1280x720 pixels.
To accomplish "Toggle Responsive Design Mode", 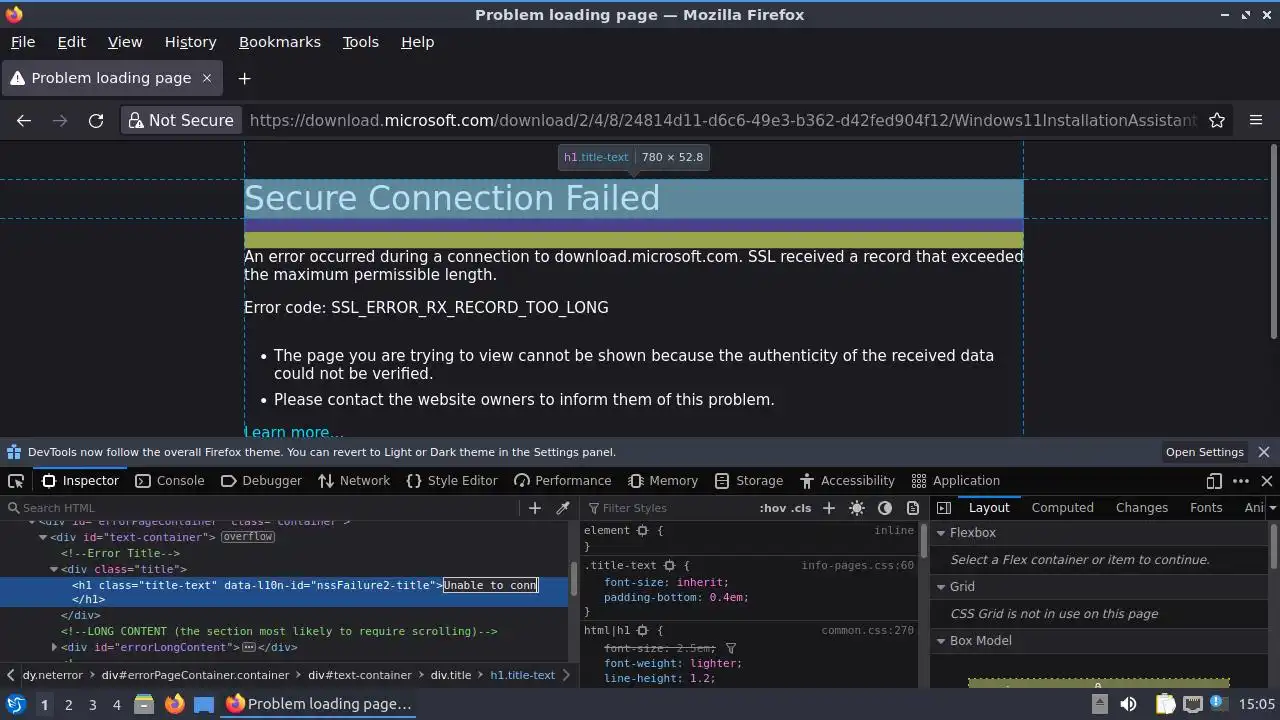I will coord(1214,481).
